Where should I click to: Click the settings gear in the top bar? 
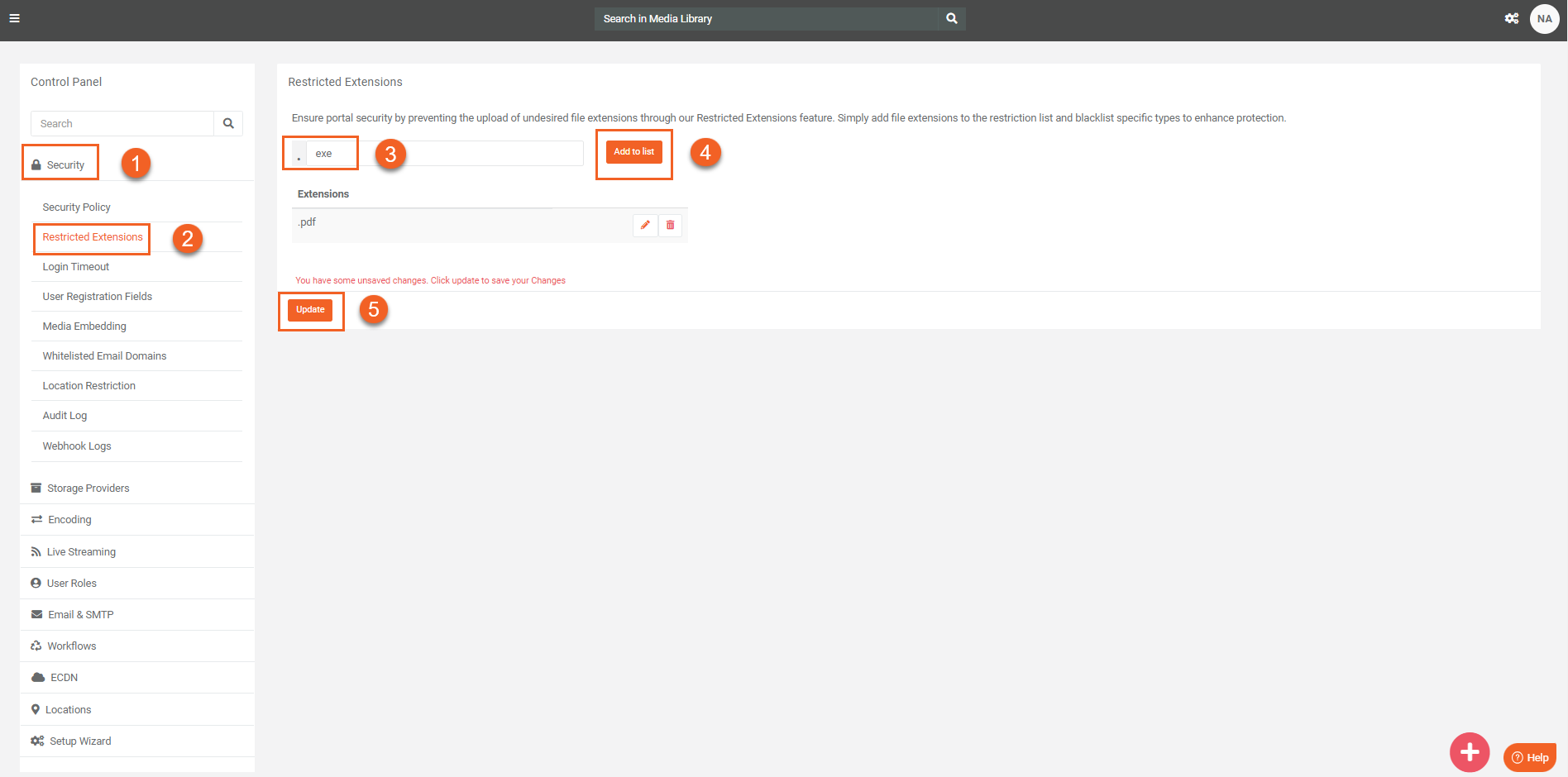(x=1512, y=18)
